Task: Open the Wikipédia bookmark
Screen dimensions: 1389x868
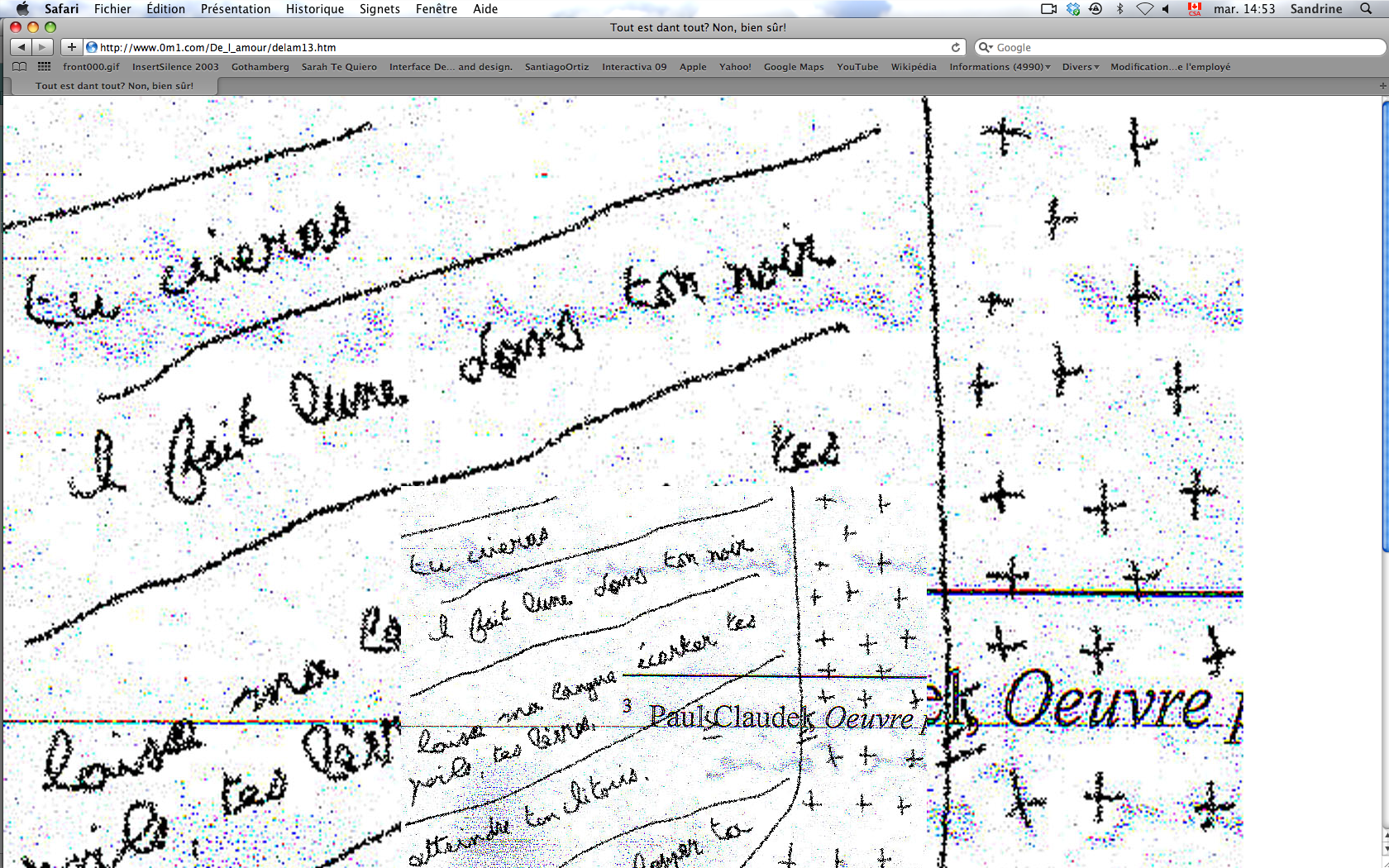Action: 914,67
